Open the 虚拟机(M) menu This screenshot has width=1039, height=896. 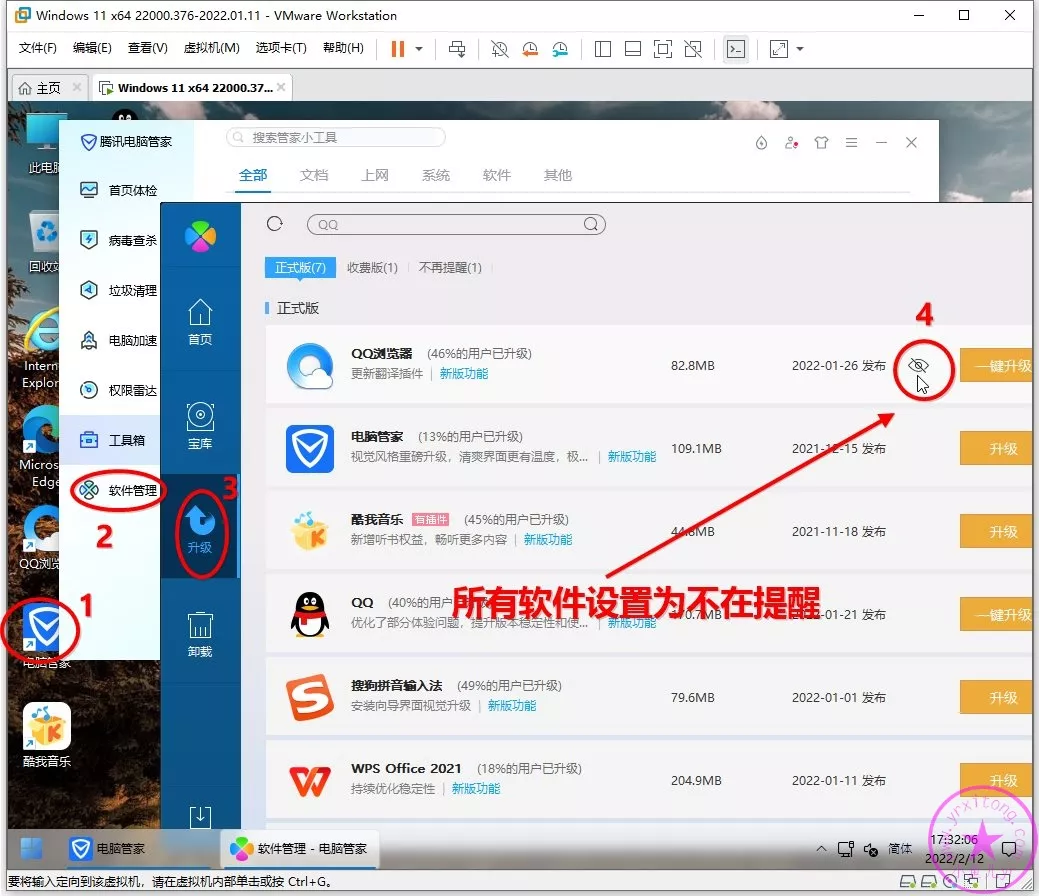point(211,48)
